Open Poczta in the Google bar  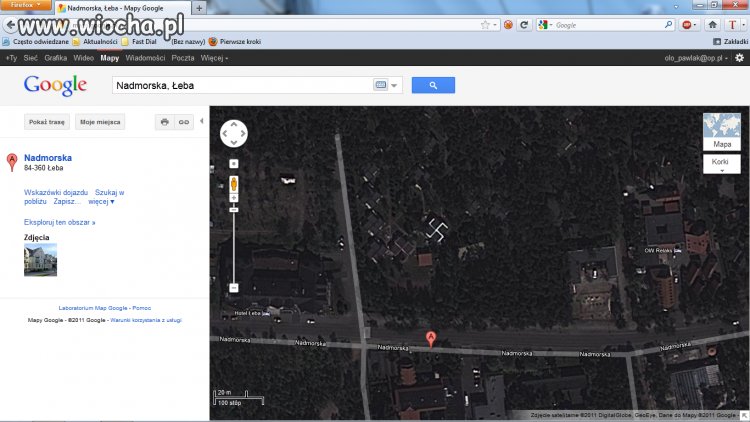183,58
